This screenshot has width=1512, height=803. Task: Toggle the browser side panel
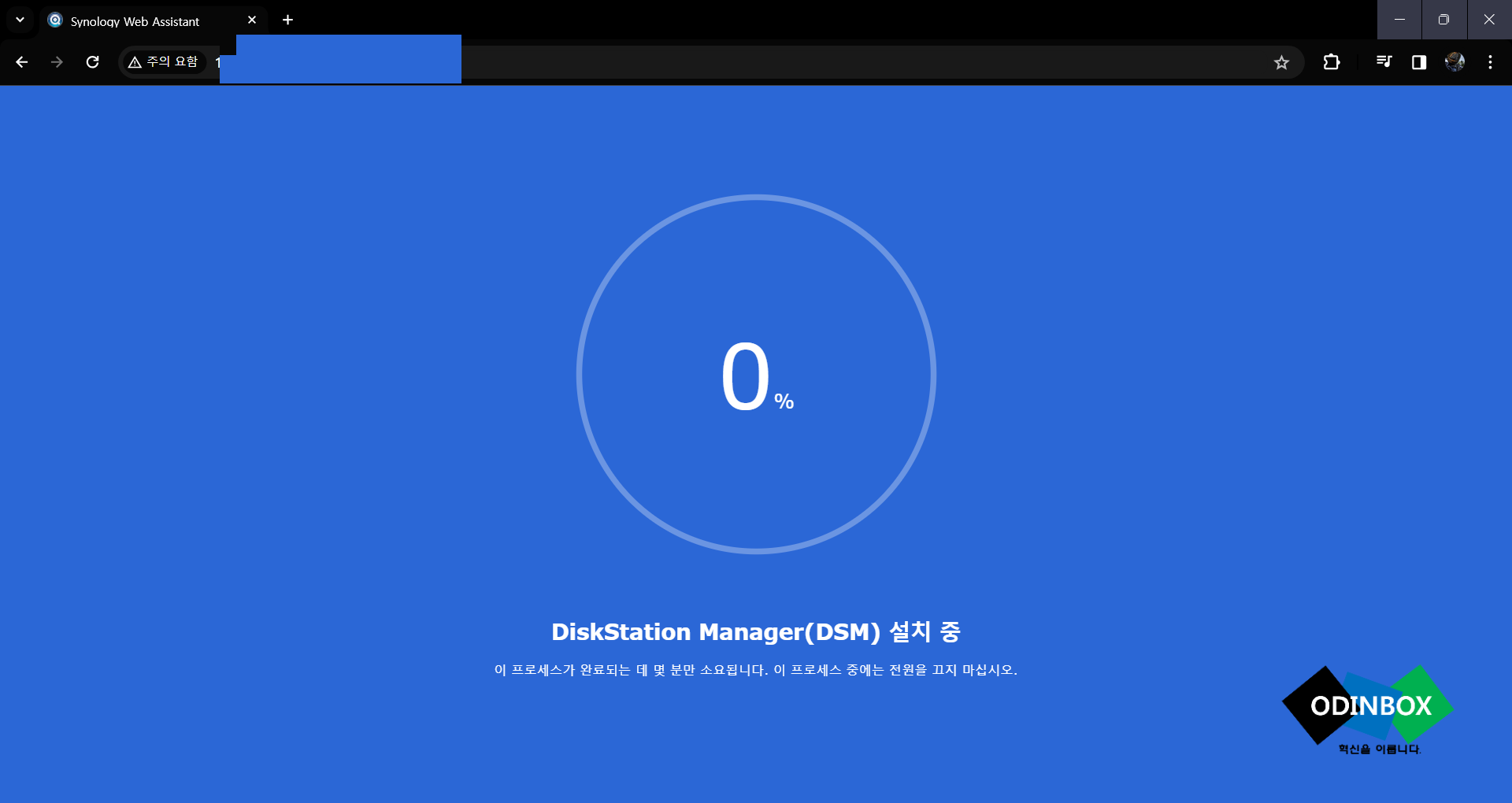1419,62
